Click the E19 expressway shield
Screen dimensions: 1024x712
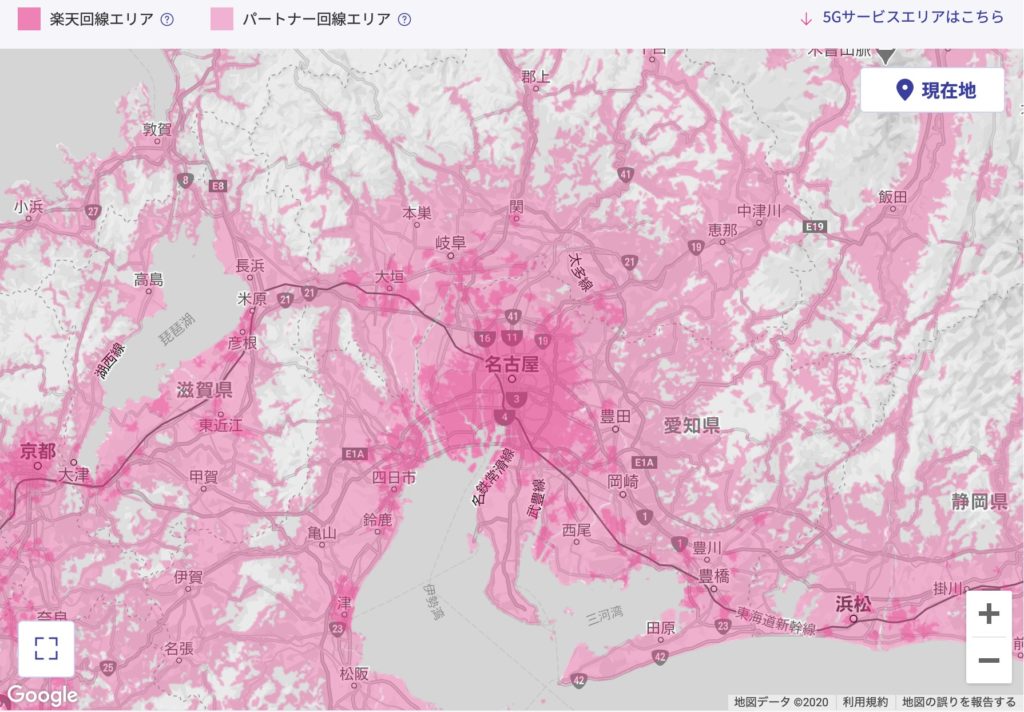815,227
